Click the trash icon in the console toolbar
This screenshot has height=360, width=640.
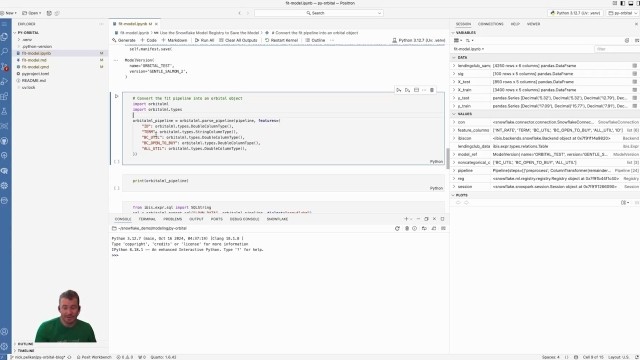click(407, 229)
